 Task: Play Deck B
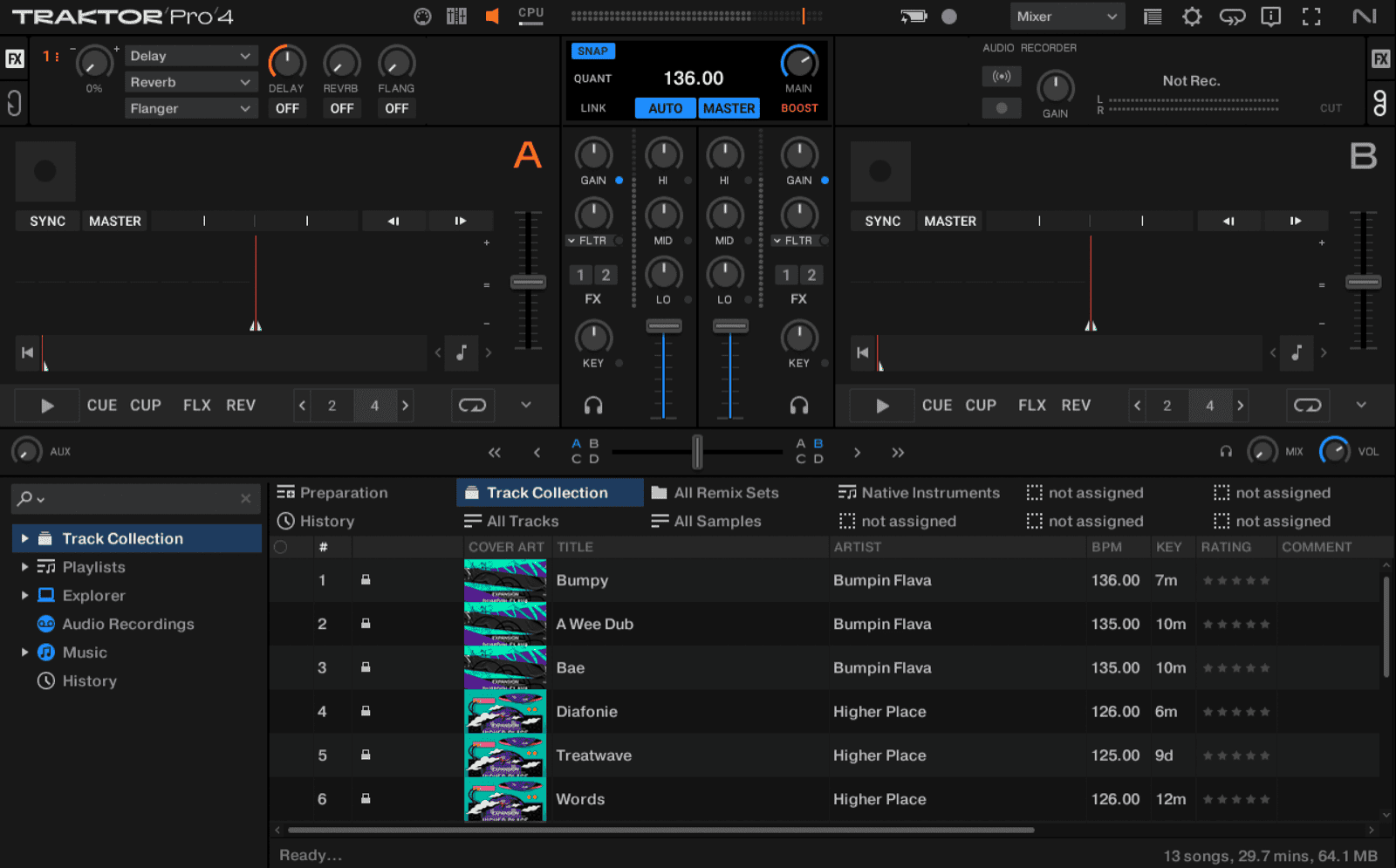(x=882, y=406)
